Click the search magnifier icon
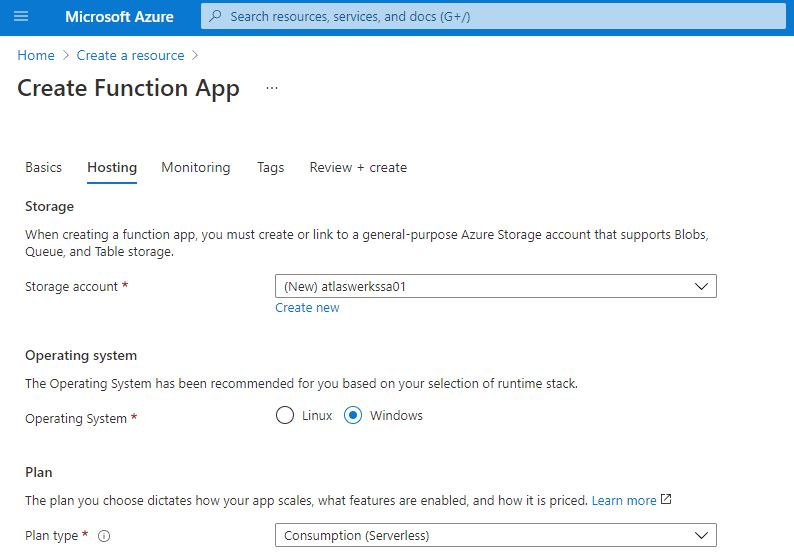794x560 pixels. coord(215,16)
